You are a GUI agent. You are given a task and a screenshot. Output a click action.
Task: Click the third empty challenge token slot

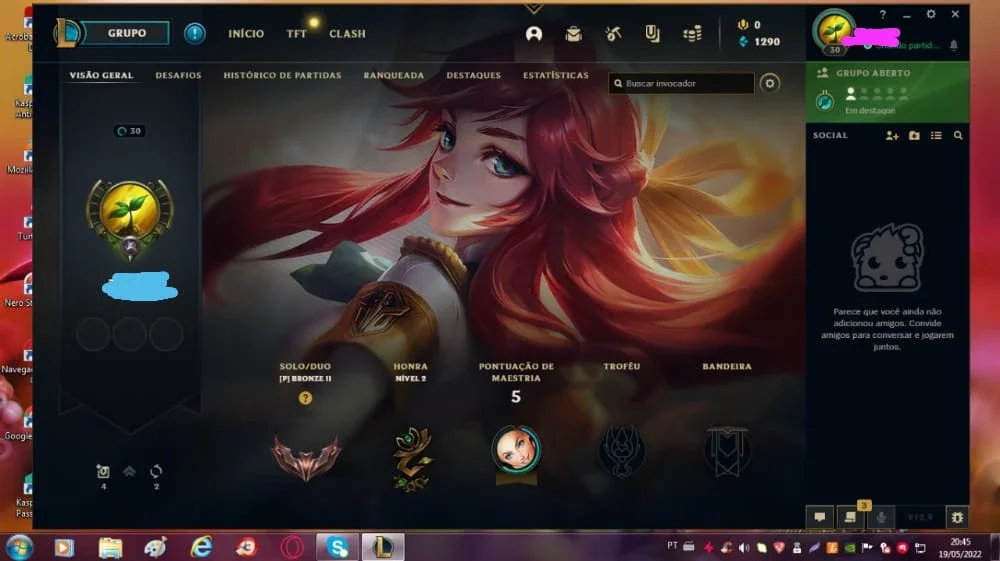(x=166, y=334)
